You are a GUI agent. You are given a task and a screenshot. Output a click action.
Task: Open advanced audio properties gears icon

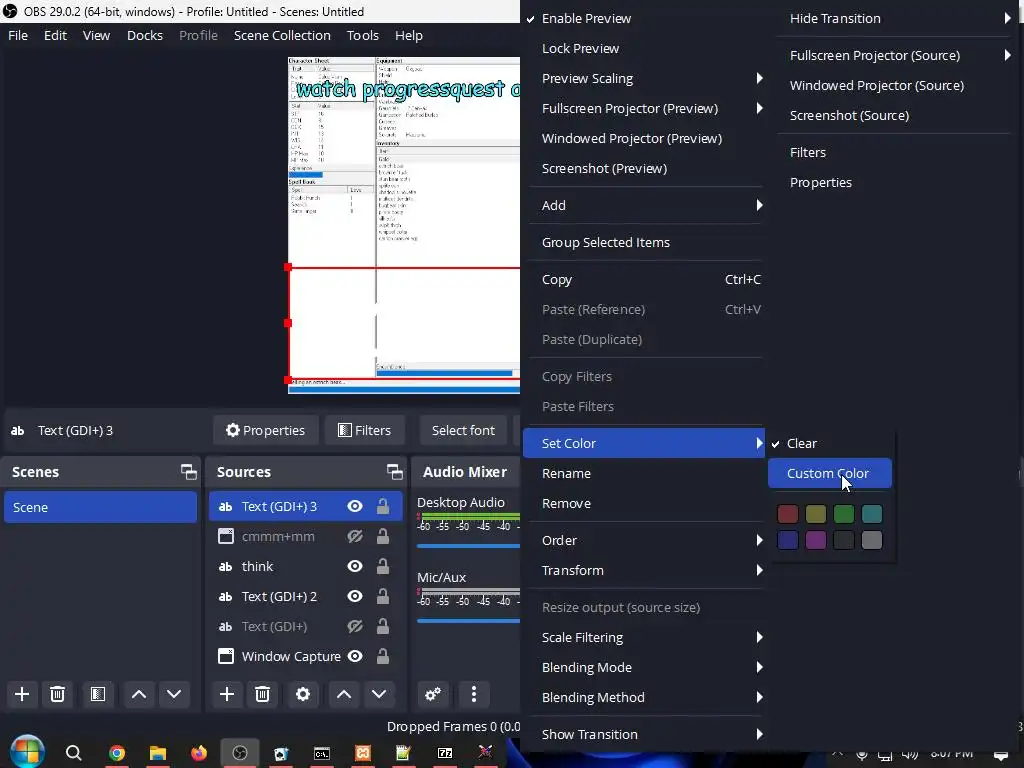coord(432,694)
